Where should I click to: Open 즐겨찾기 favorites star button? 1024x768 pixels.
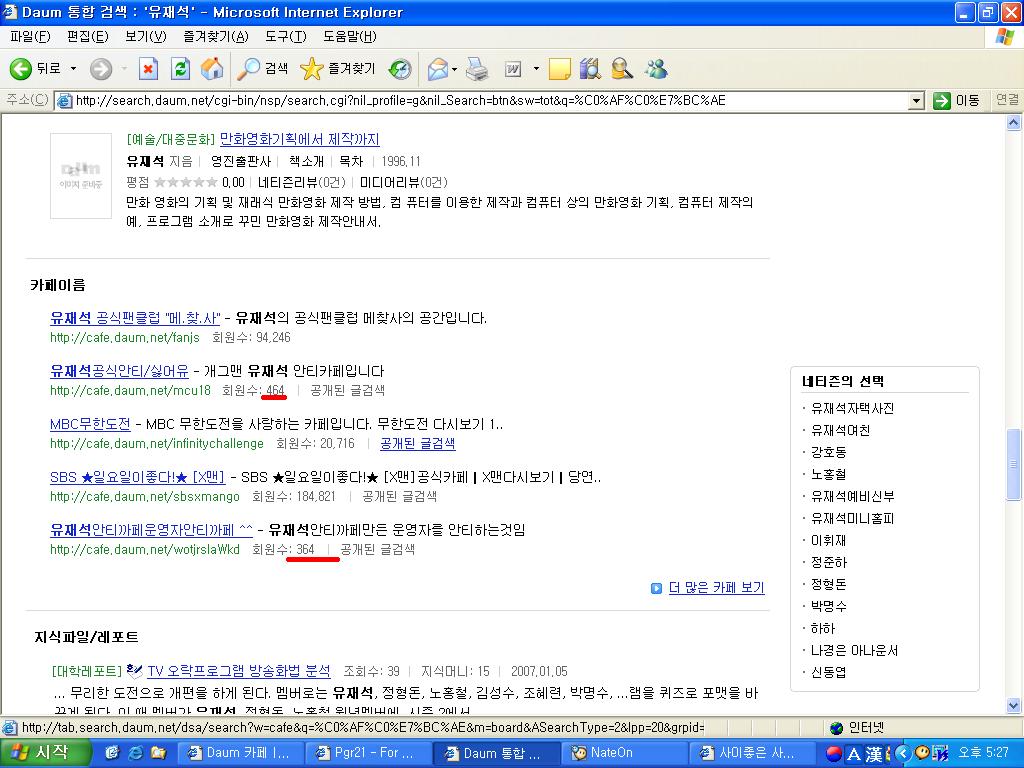tap(338, 69)
